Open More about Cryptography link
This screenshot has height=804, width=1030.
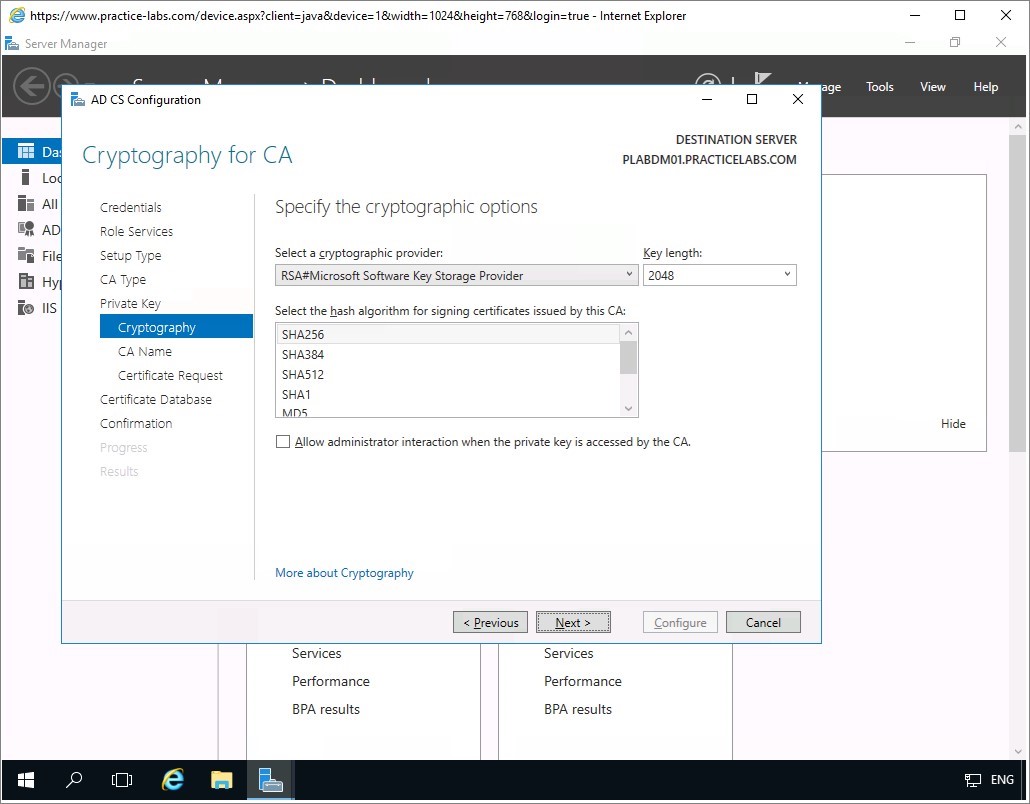point(344,573)
